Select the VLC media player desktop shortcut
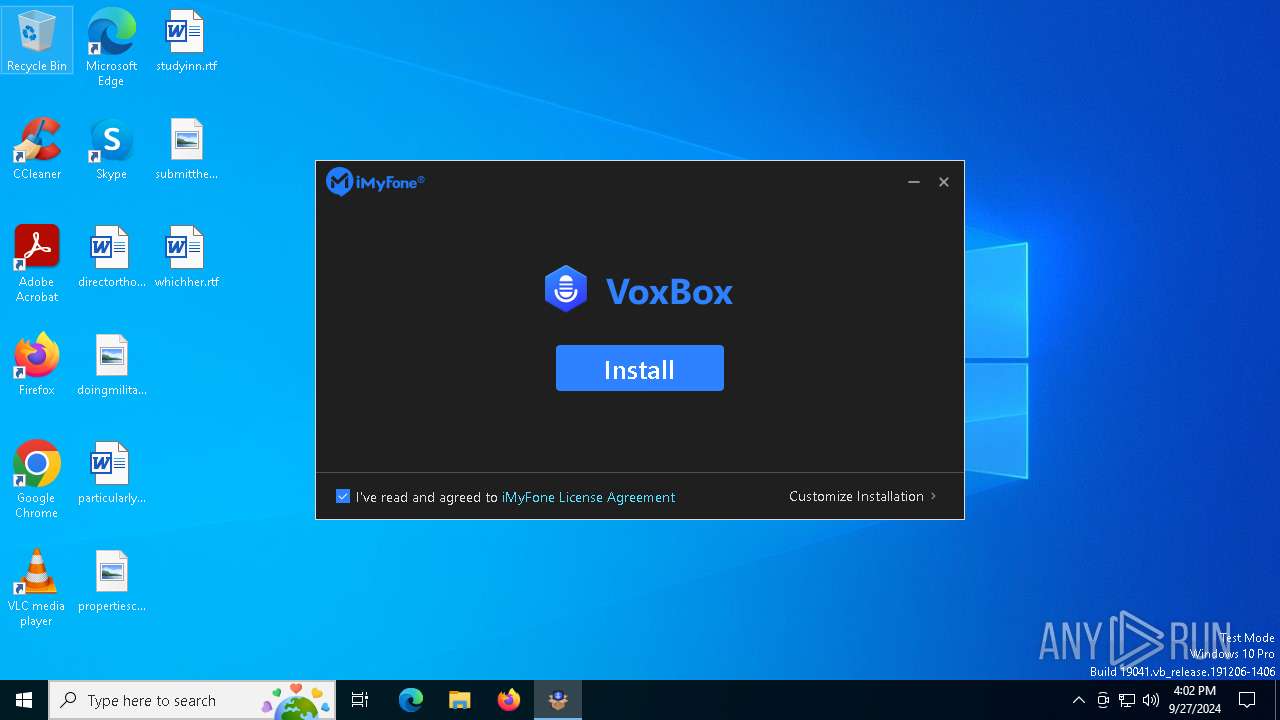Viewport: 1280px width, 720px height. (37, 588)
